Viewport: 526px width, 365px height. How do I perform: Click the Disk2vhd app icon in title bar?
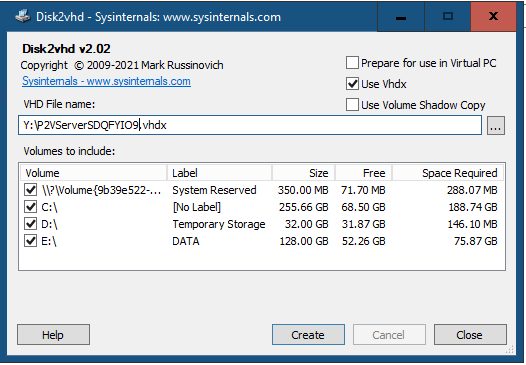pos(23,16)
